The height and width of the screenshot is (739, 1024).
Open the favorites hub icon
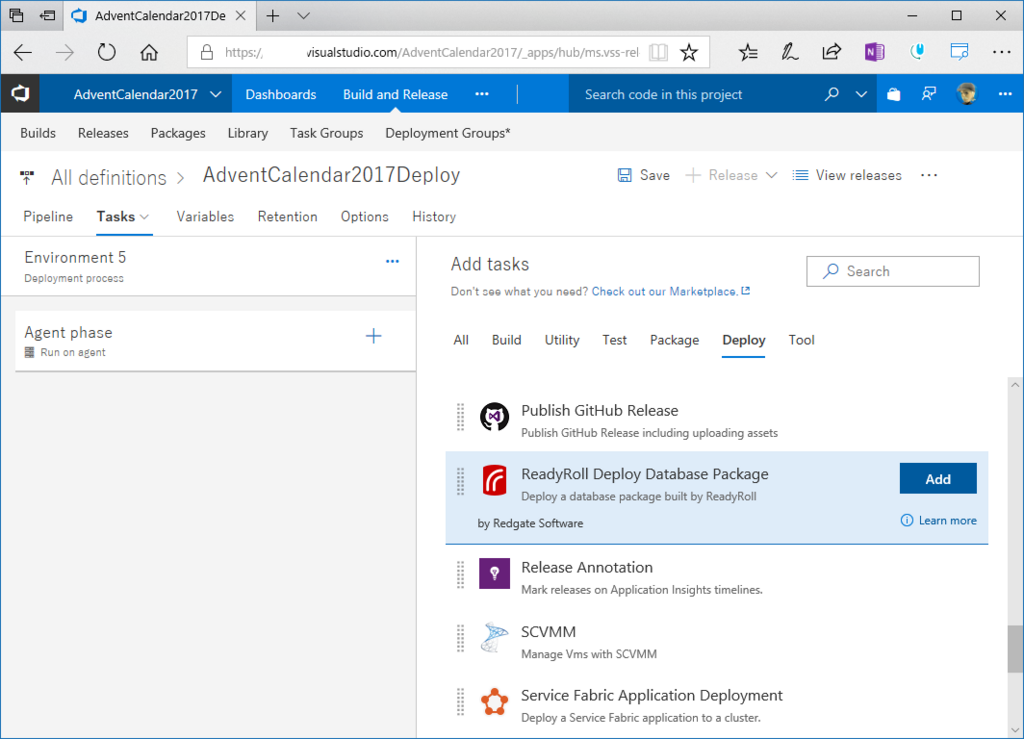pos(748,52)
